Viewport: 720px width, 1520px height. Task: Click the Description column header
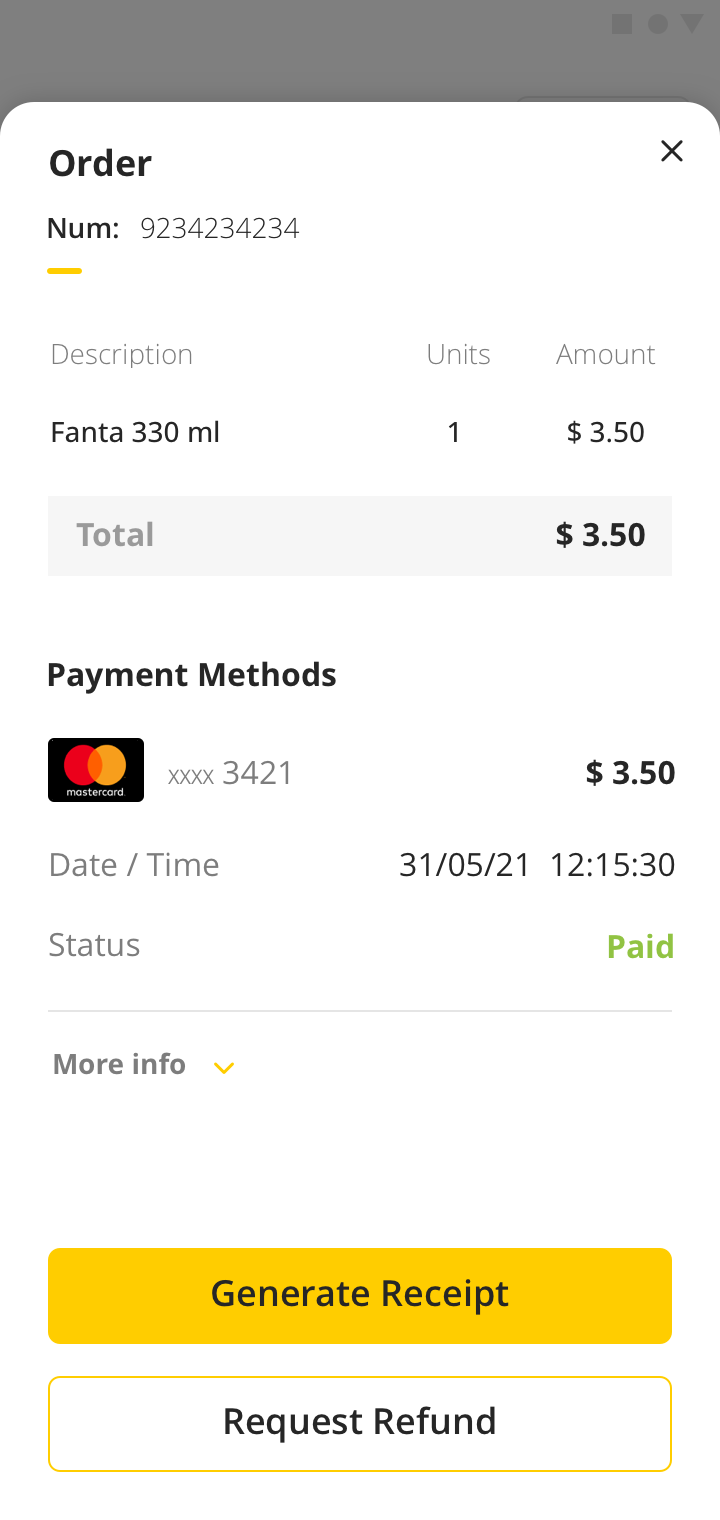[121, 354]
